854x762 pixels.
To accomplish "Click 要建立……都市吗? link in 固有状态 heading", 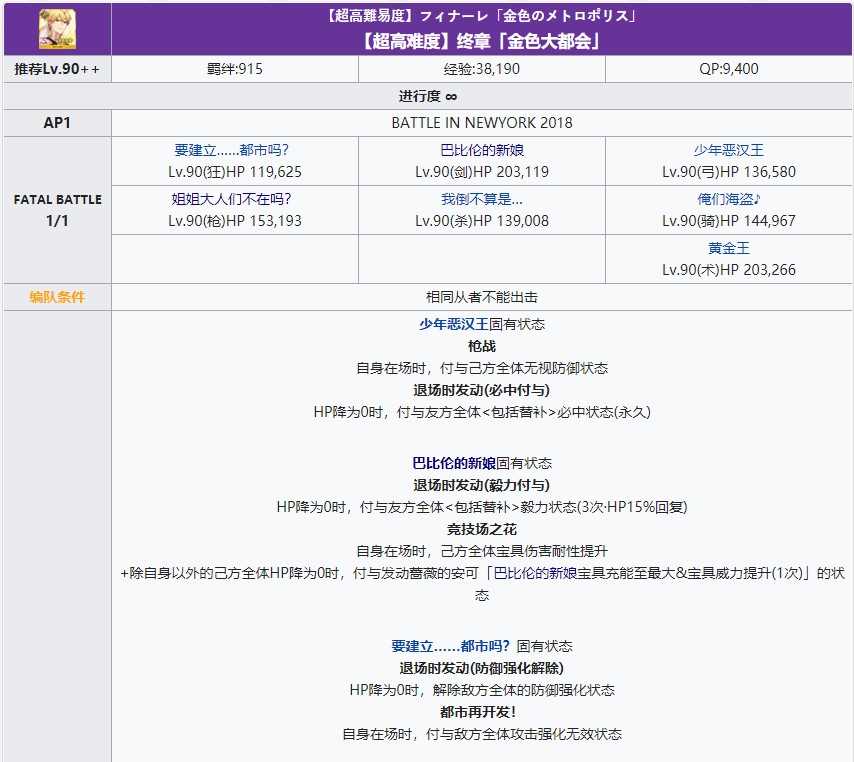I will pyautogui.click(x=450, y=647).
